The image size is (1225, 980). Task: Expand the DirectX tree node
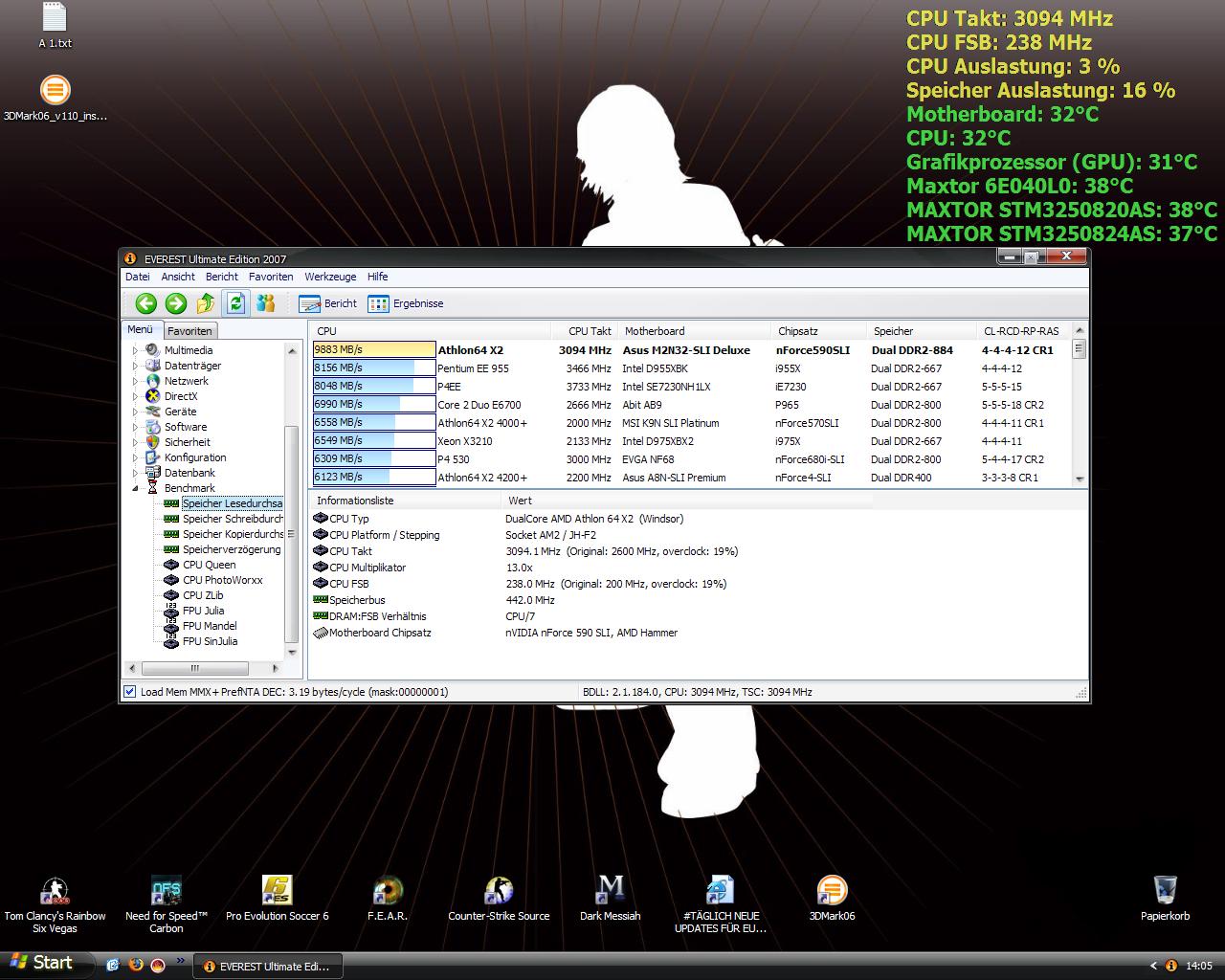(135, 396)
